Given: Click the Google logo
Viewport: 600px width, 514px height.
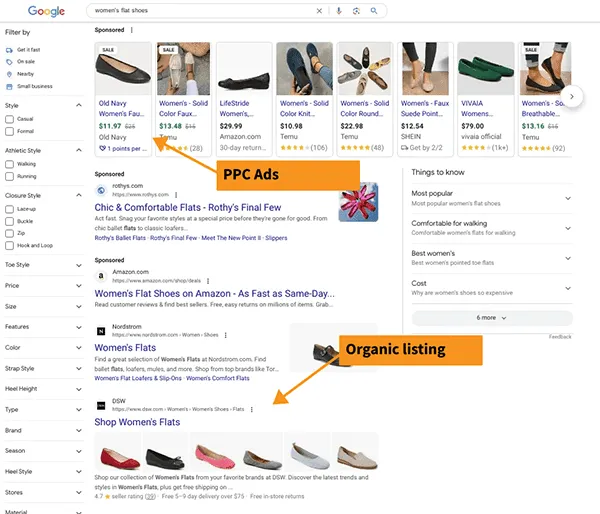Looking at the screenshot, I should (x=46, y=11).
